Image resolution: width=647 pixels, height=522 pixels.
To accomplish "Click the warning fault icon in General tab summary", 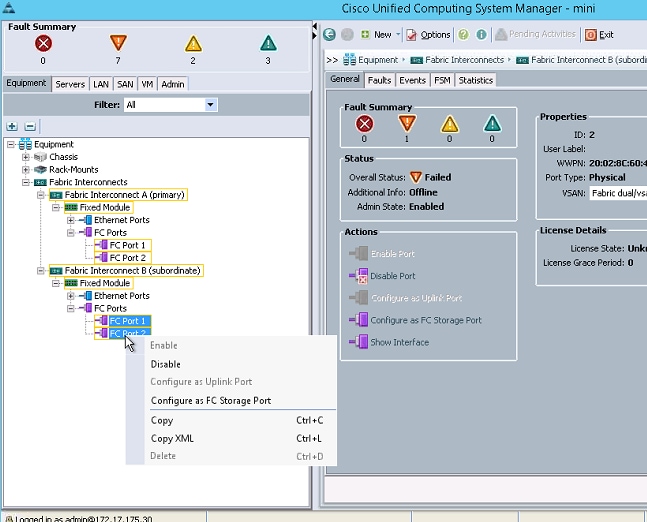I will pos(492,124).
